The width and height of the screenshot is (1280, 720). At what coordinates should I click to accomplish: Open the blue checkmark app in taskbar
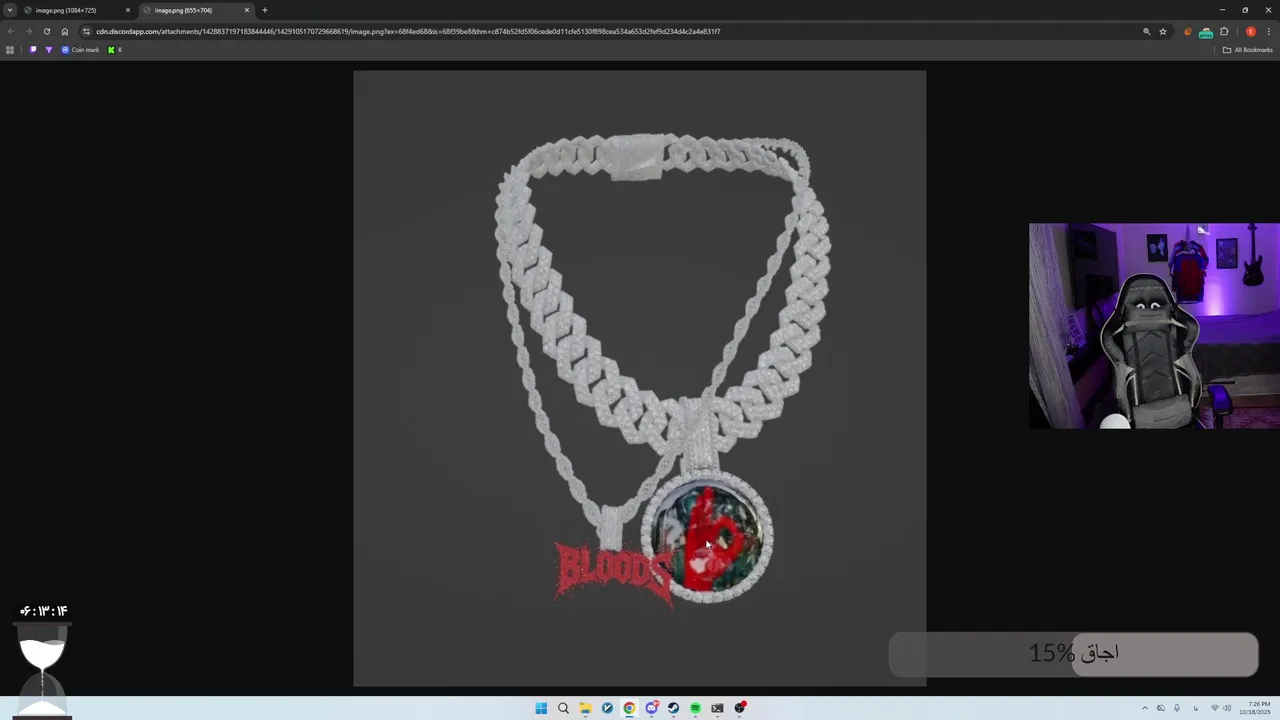pos(607,708)
